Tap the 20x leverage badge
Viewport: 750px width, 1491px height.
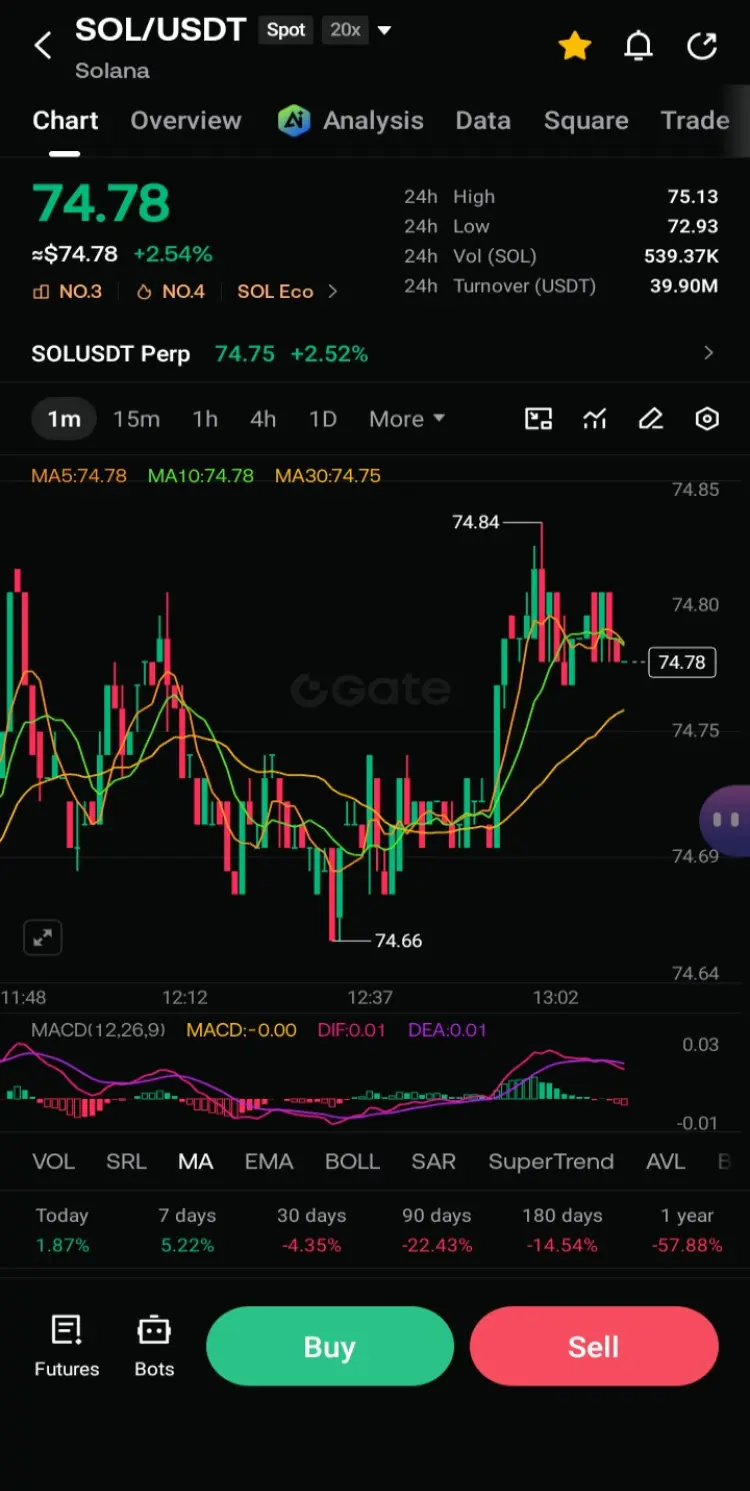click(x=345, y=30)
